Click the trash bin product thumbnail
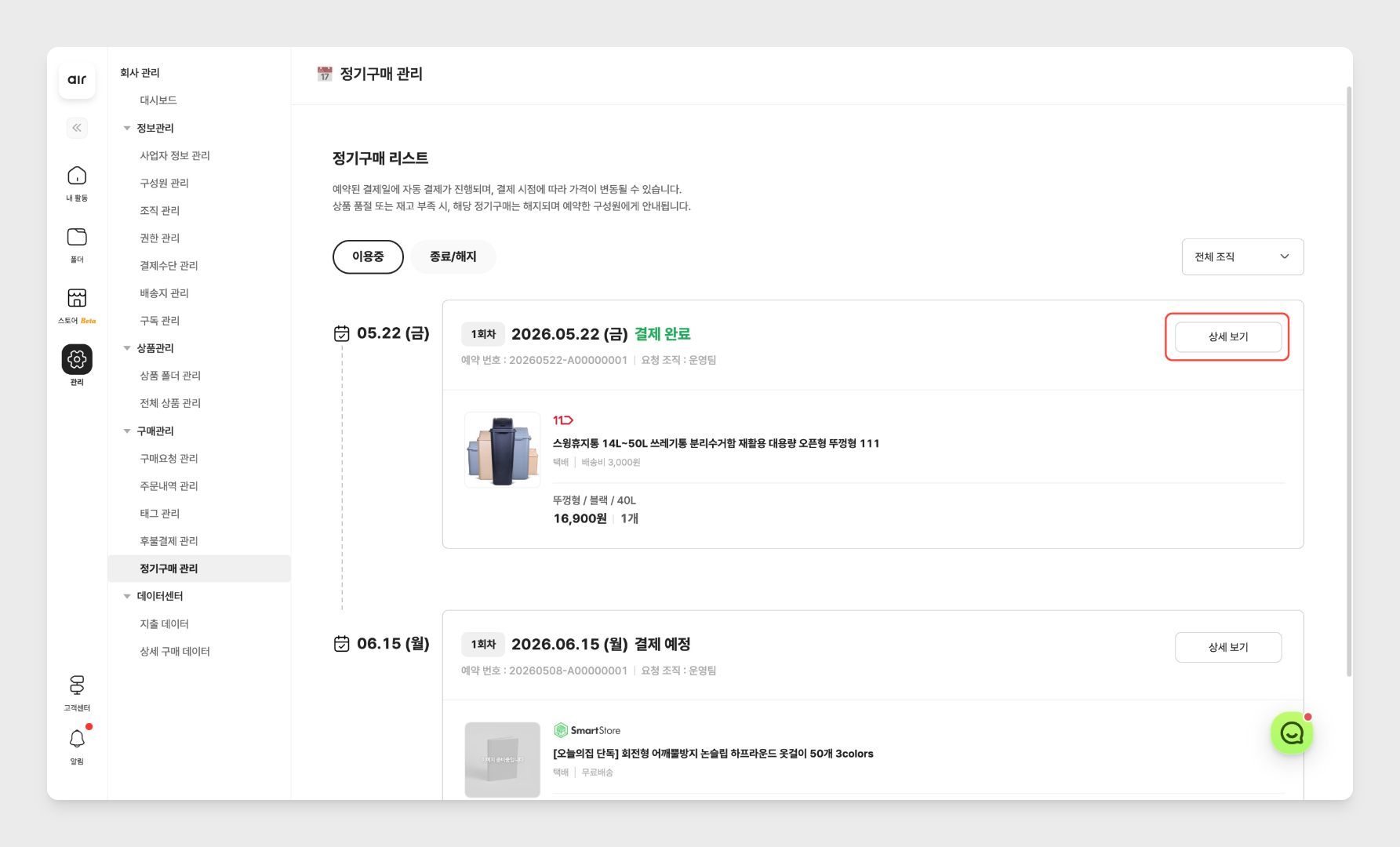Image resolution: width=1400 pixels, height=847 pixels. (x=502, y=449)
